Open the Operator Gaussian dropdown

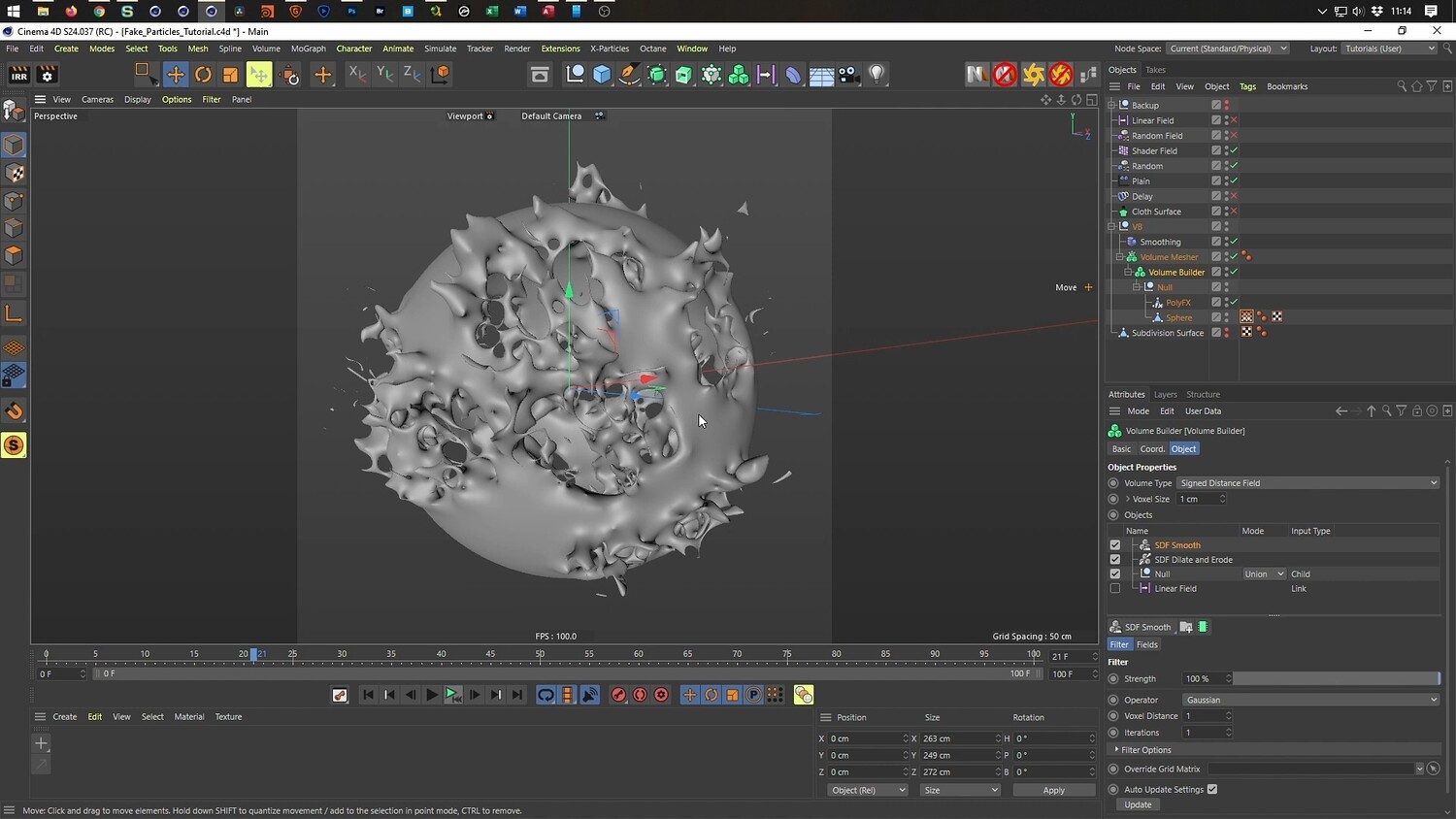(x=1310, y=700)
